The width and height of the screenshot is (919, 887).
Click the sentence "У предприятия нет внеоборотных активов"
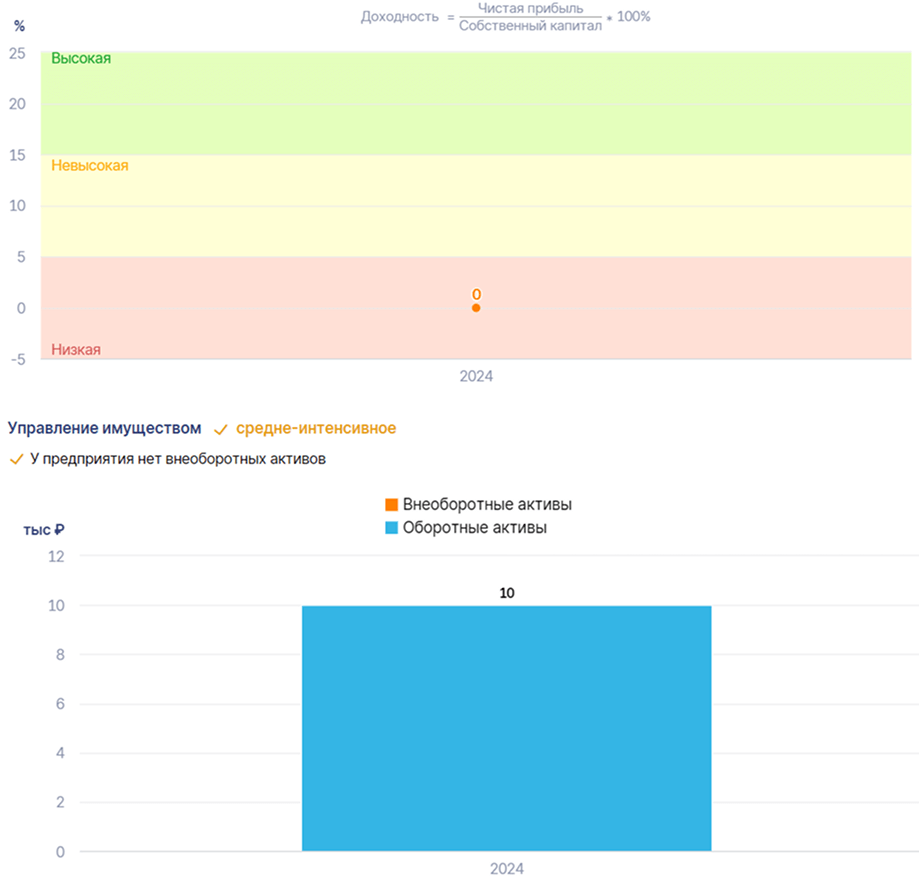click(x=178, y=459)
